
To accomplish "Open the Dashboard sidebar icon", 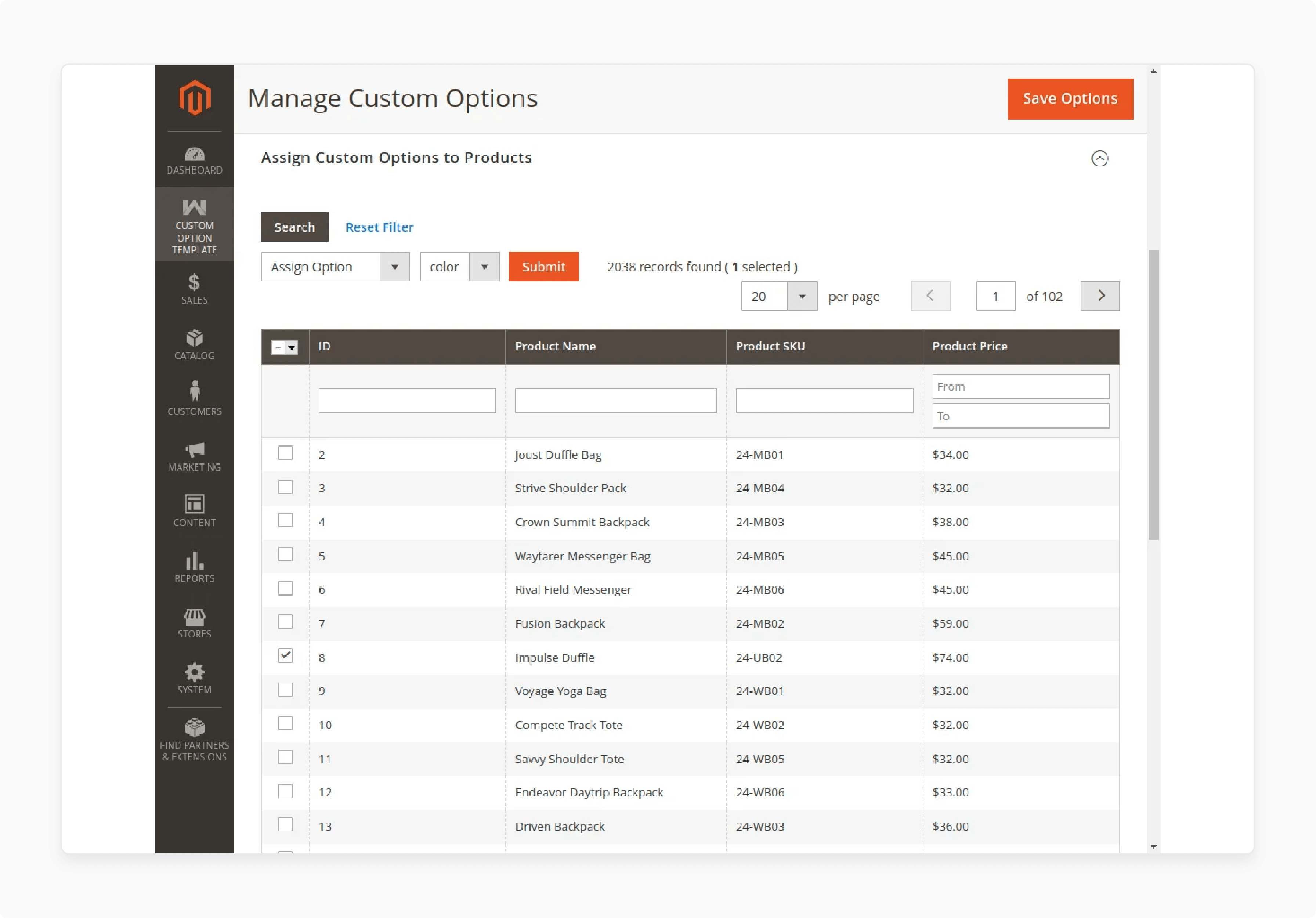I will click(x=194, y=161).
